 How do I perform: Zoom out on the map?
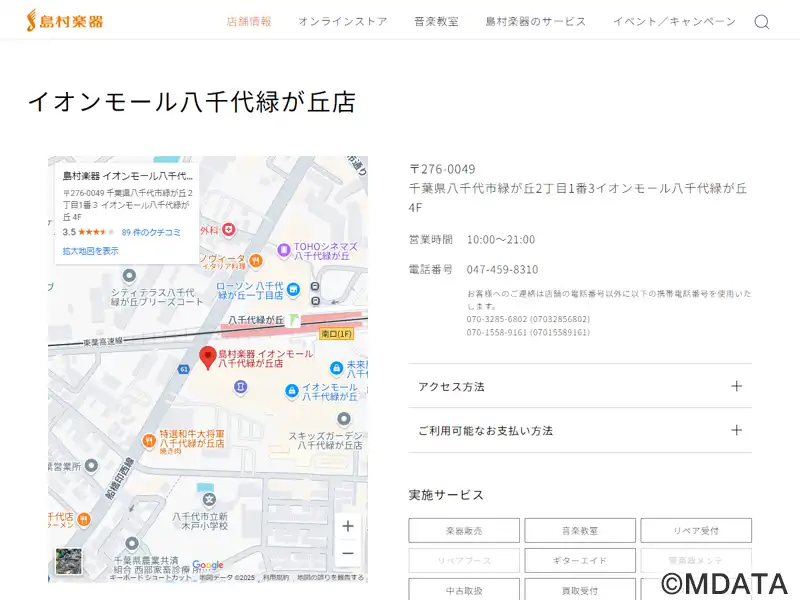(x=348, y=553)
